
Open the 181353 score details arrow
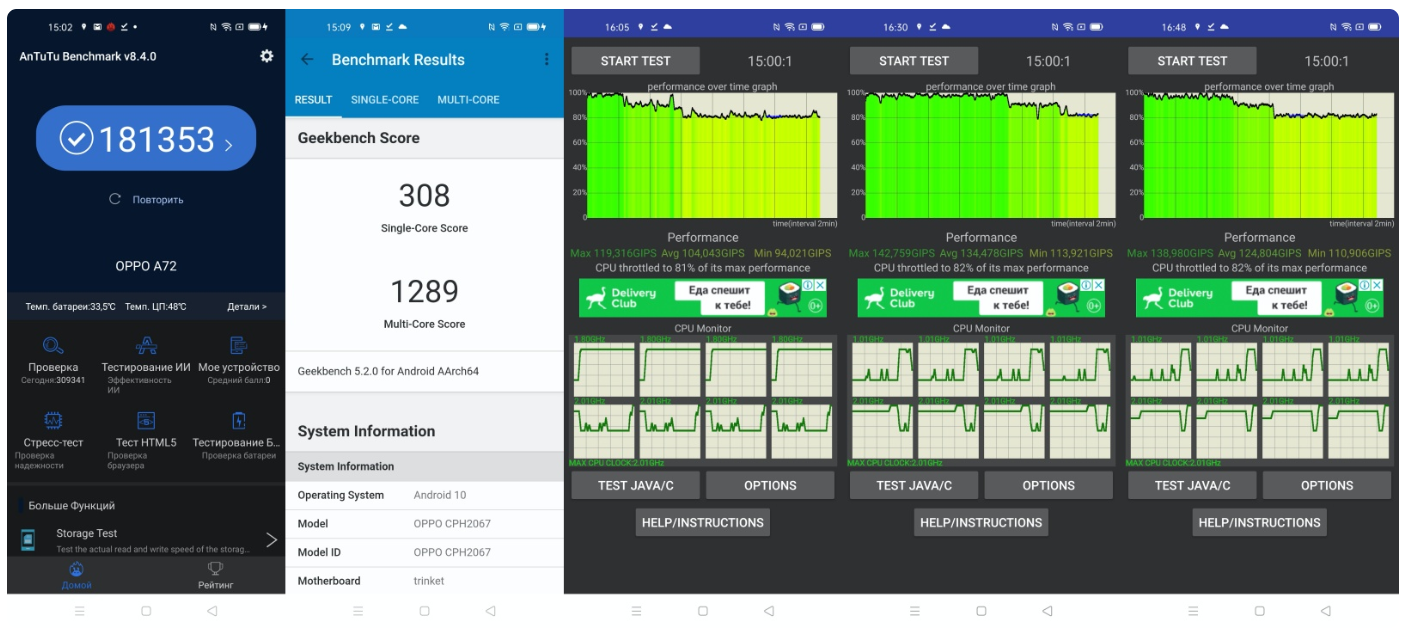pos(228,145)
